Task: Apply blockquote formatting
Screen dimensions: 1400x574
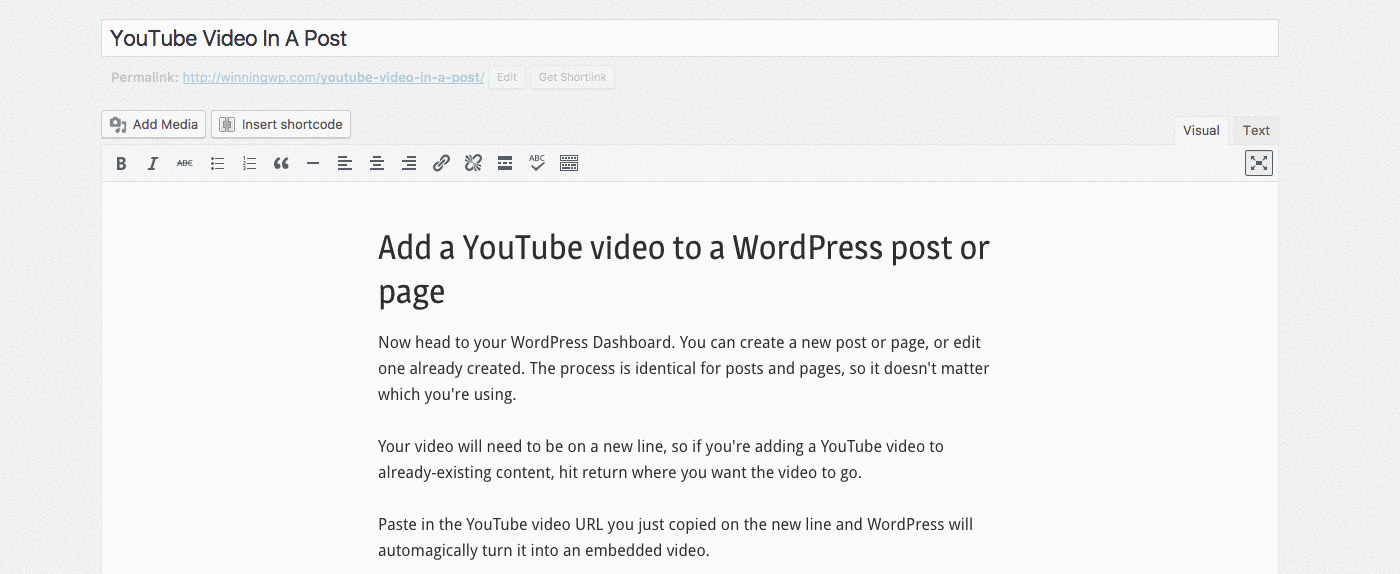Action: 281,164
